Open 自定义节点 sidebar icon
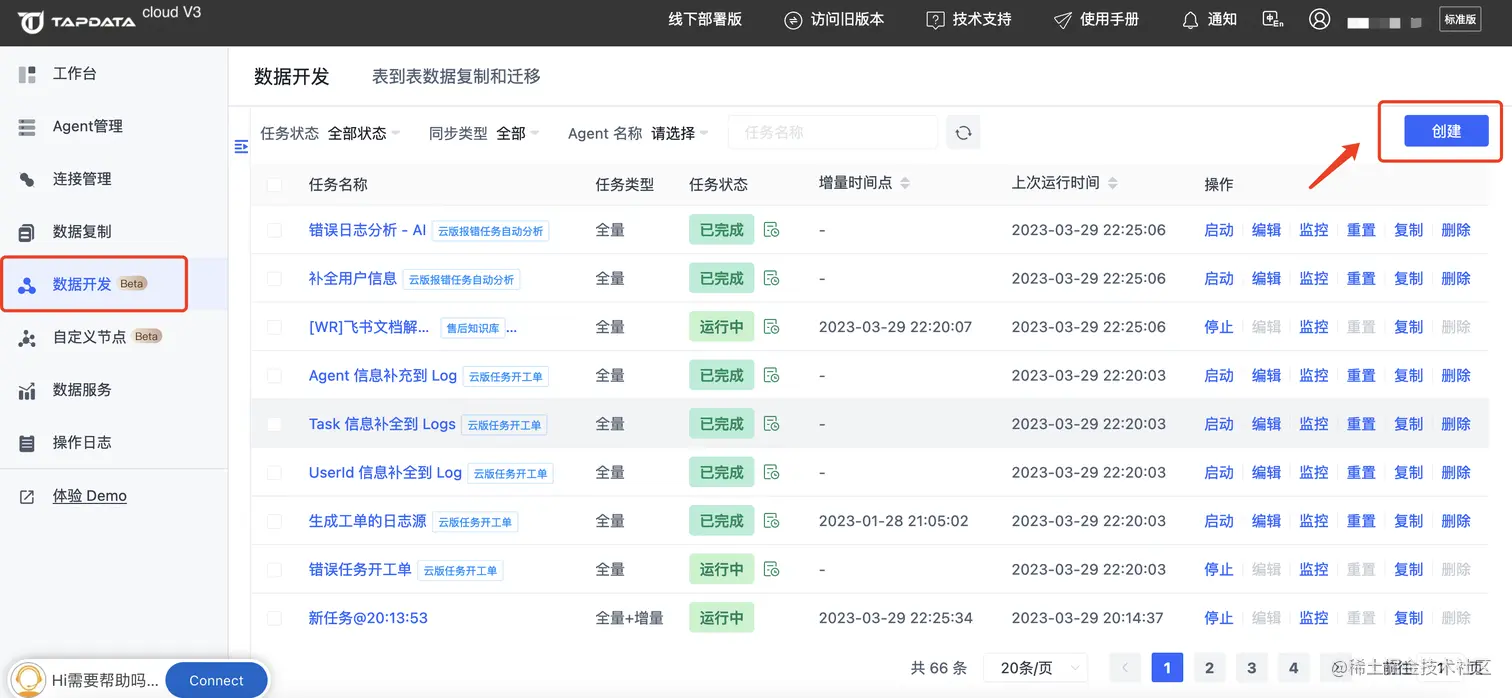This screenshot has width=1512, height=698. point(27,338)
